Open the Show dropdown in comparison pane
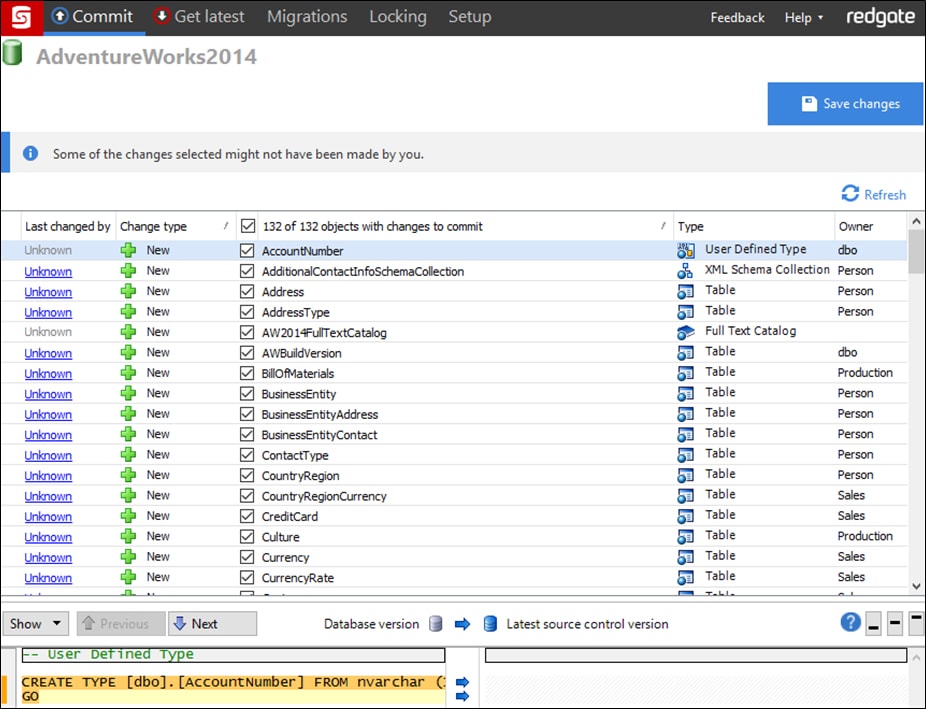The image size is (926, 709). (x=36, y=624)
